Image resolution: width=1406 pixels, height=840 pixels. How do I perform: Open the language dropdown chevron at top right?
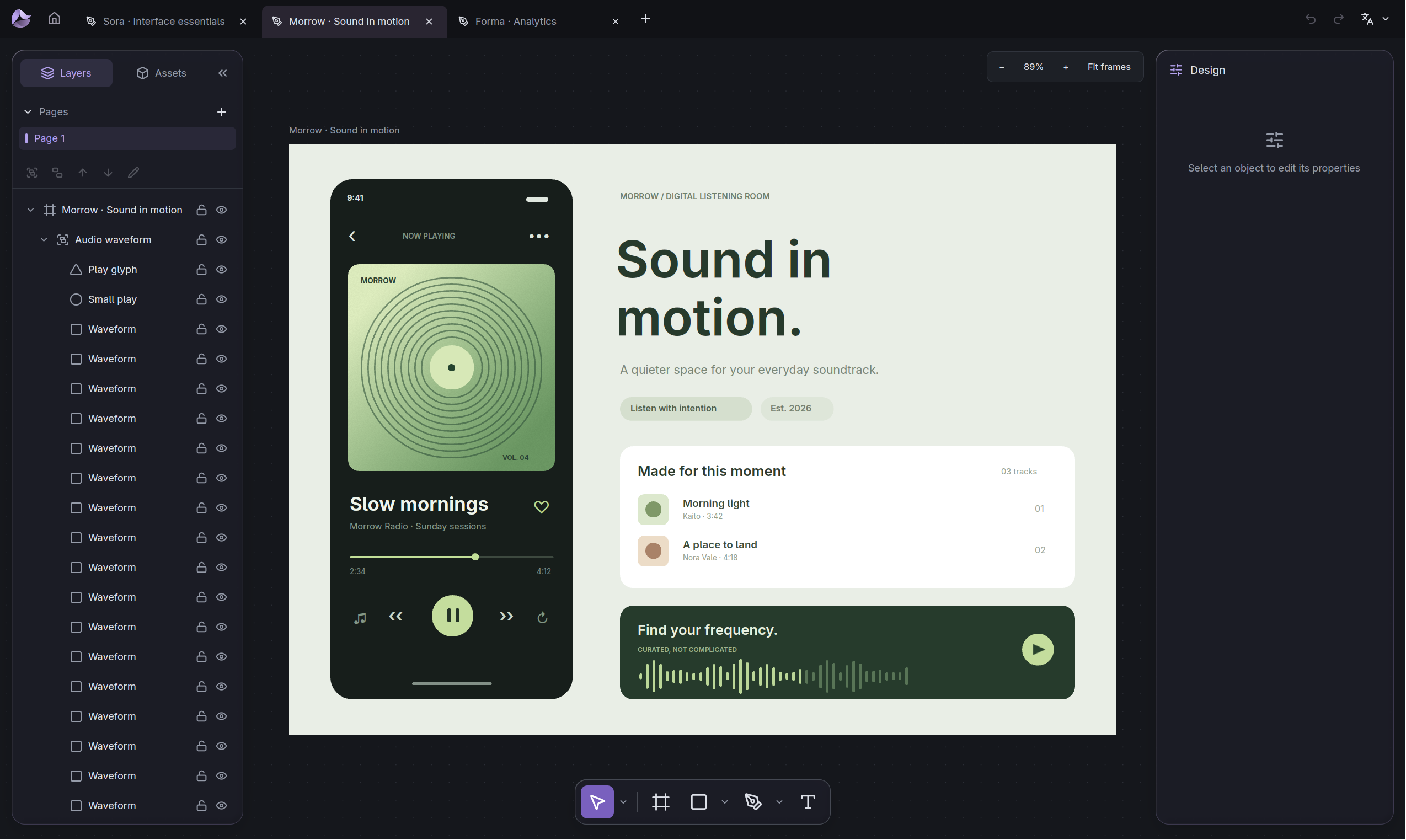pos(1386,19)
